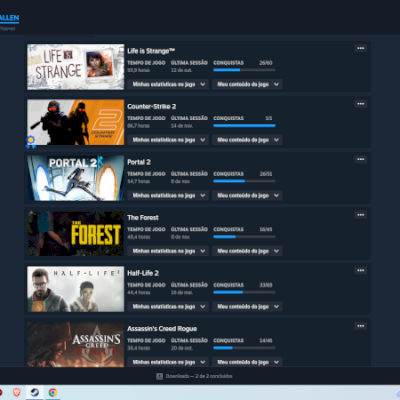Expand Meu conteúdo do jogo for Life is Strange

(247, 84)
